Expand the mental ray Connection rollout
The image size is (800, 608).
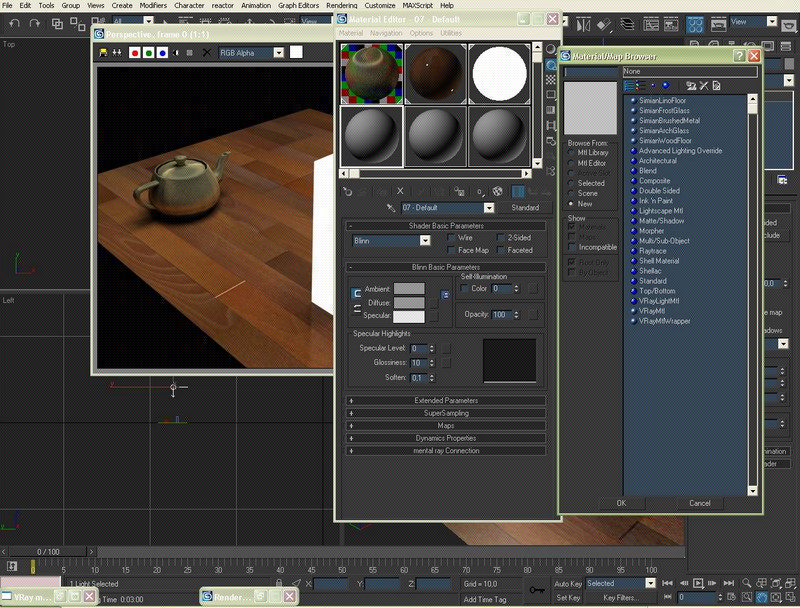click(446, 451)
